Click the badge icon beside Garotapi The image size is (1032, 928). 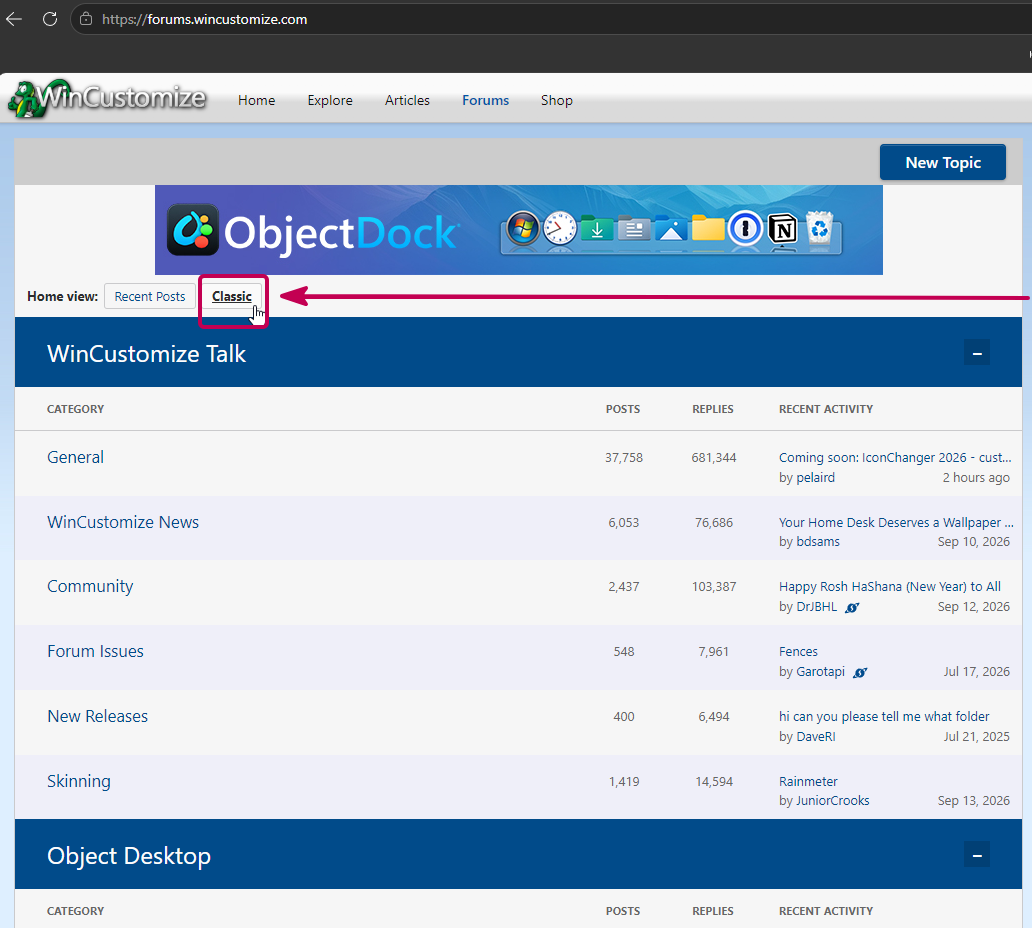860,672
